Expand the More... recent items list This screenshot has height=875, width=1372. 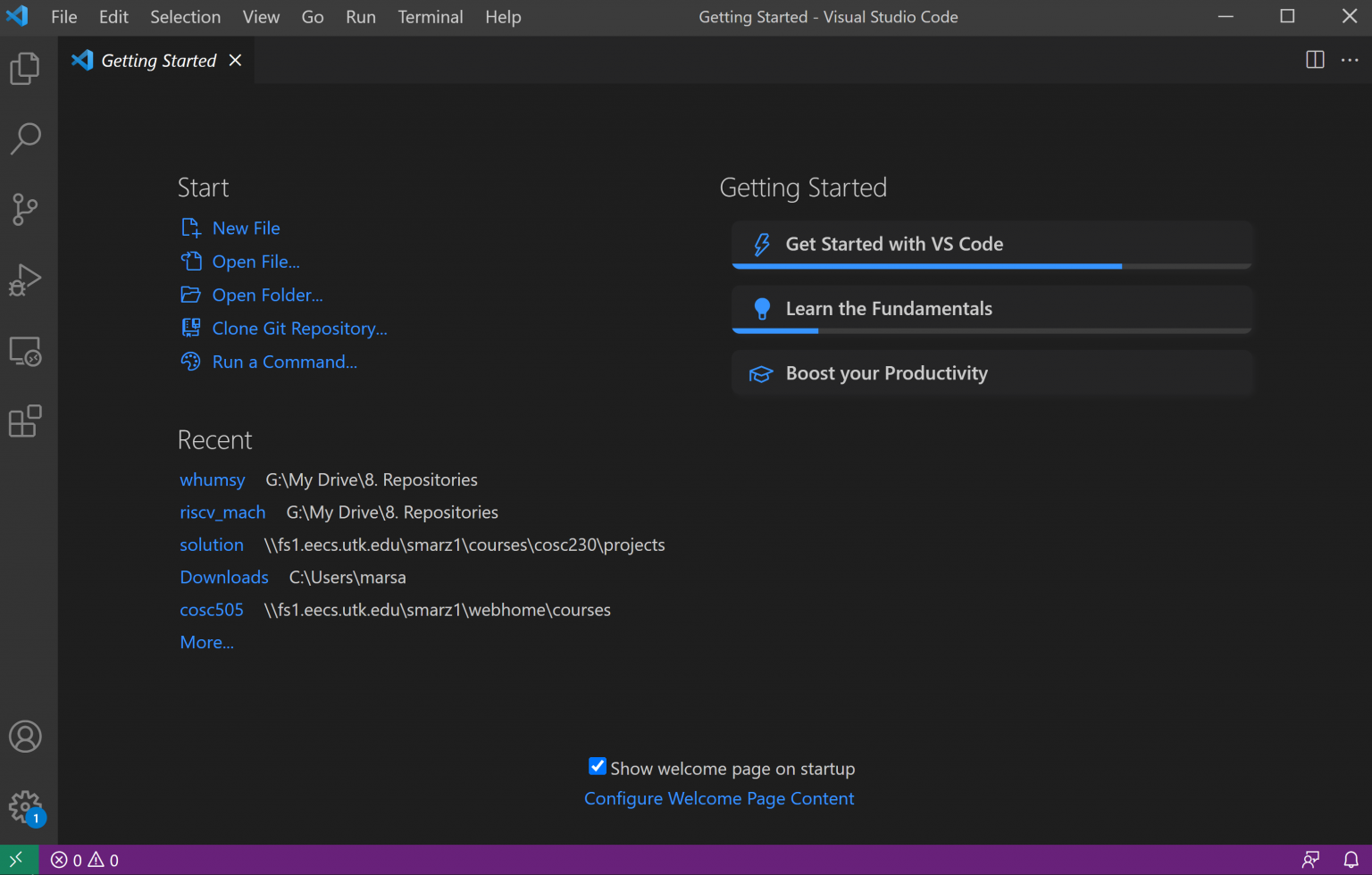206,643
